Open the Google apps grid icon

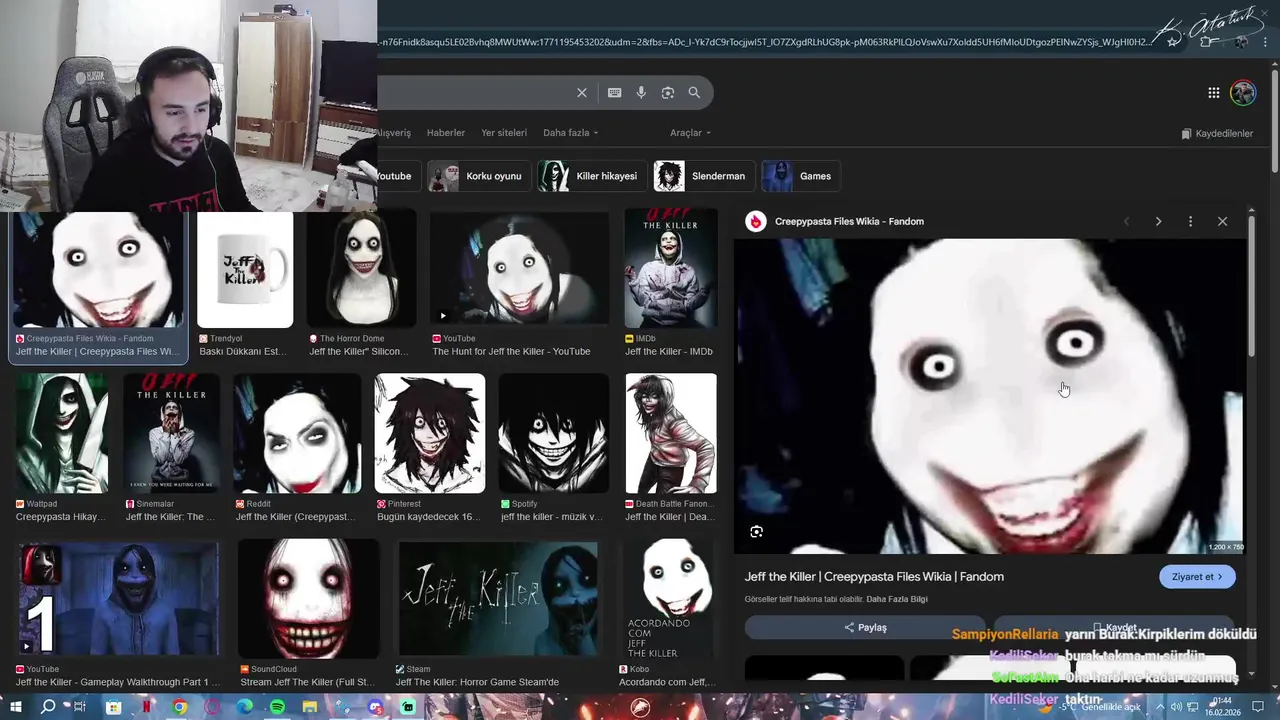click(x=1214, y=93)
